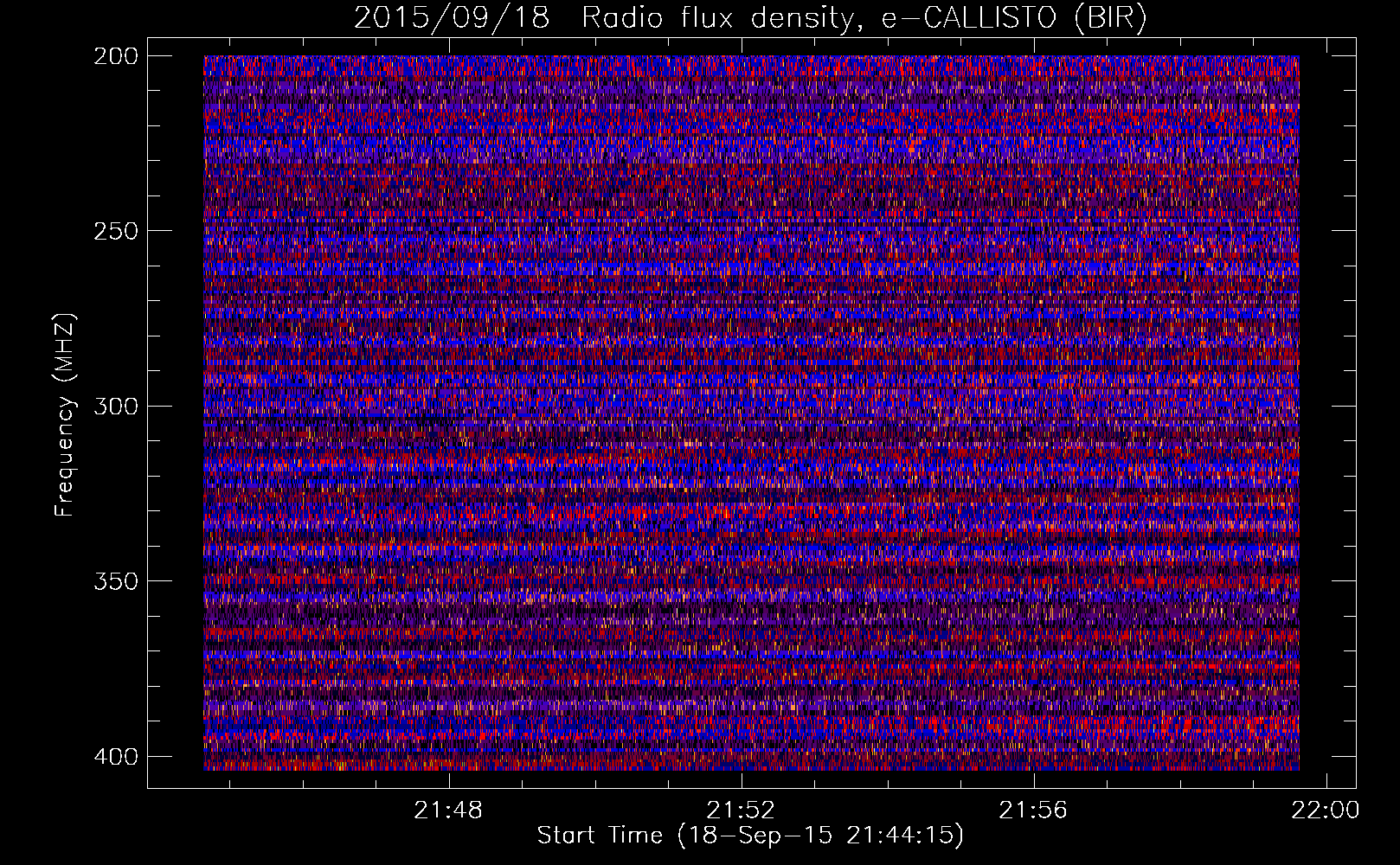Viewport: 1400px width, 865px height.
Task: Click the 200 frequency tick label
Action: pos(115,56)
